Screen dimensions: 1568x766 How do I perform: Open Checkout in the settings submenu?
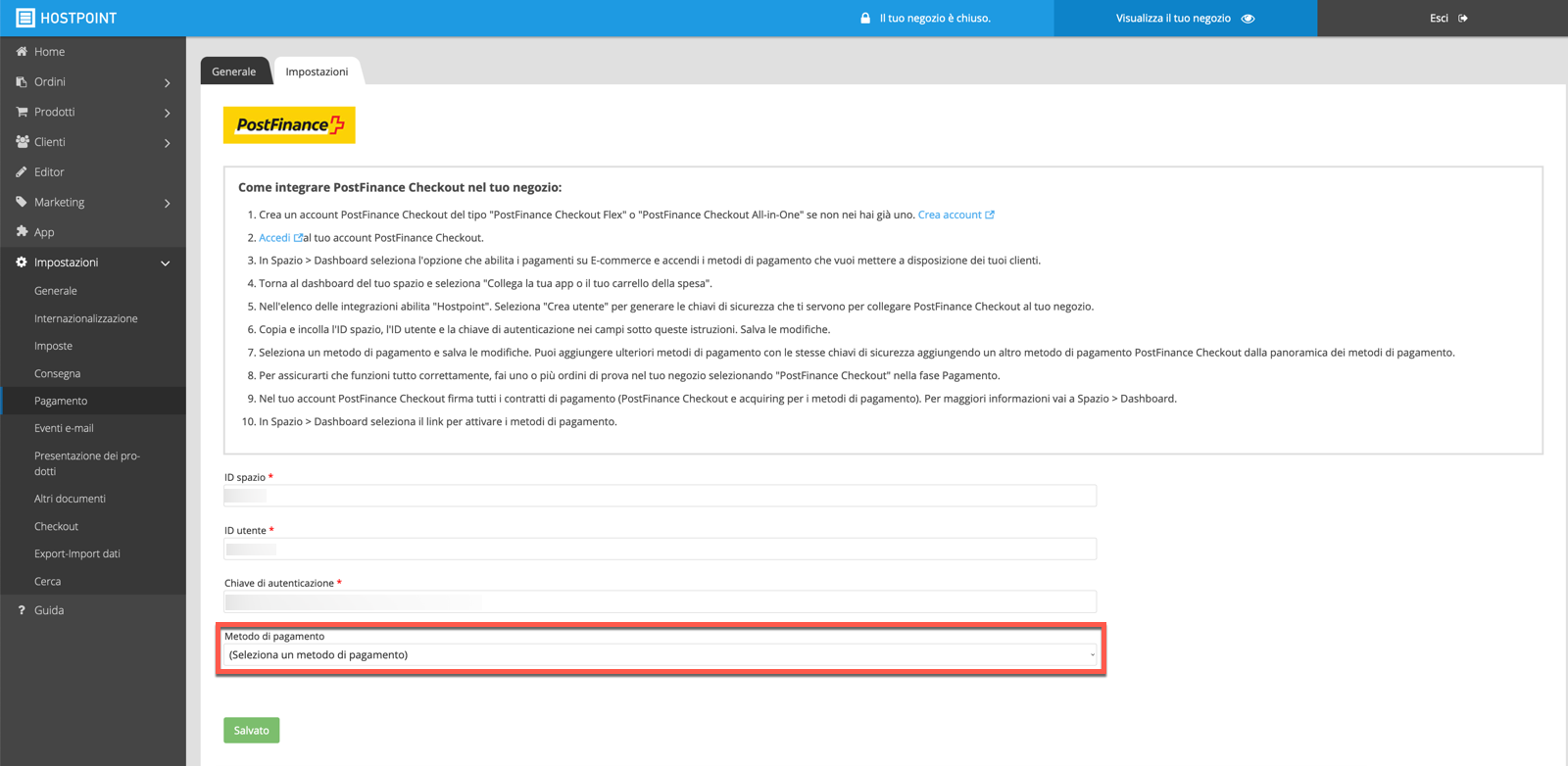pyautogui.click(x=56, y=526)
